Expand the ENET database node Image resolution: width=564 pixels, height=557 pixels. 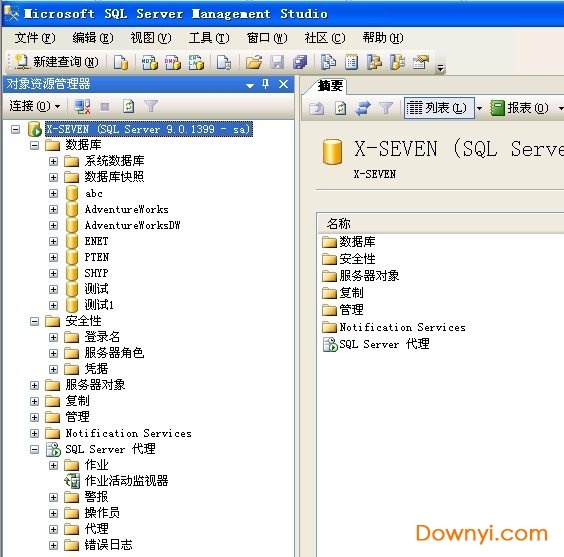click(x=54, y=241)
